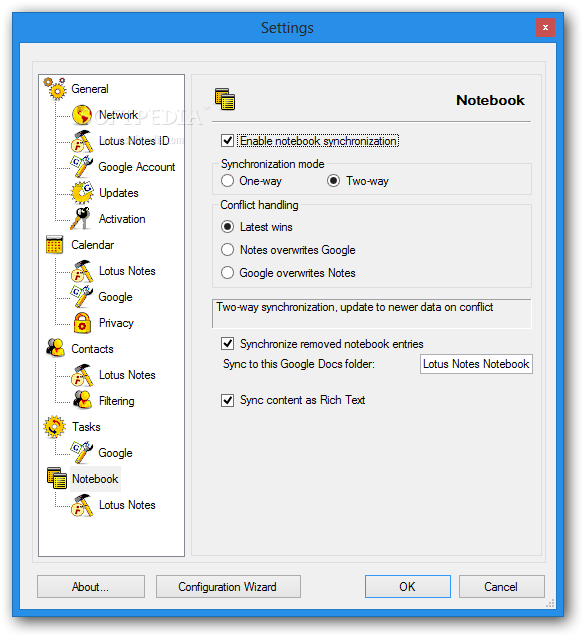Image resolution: width=584 pixels, height=637 pixels.
Task: Open the Activation settings page
Action: (x=122, y=219)
